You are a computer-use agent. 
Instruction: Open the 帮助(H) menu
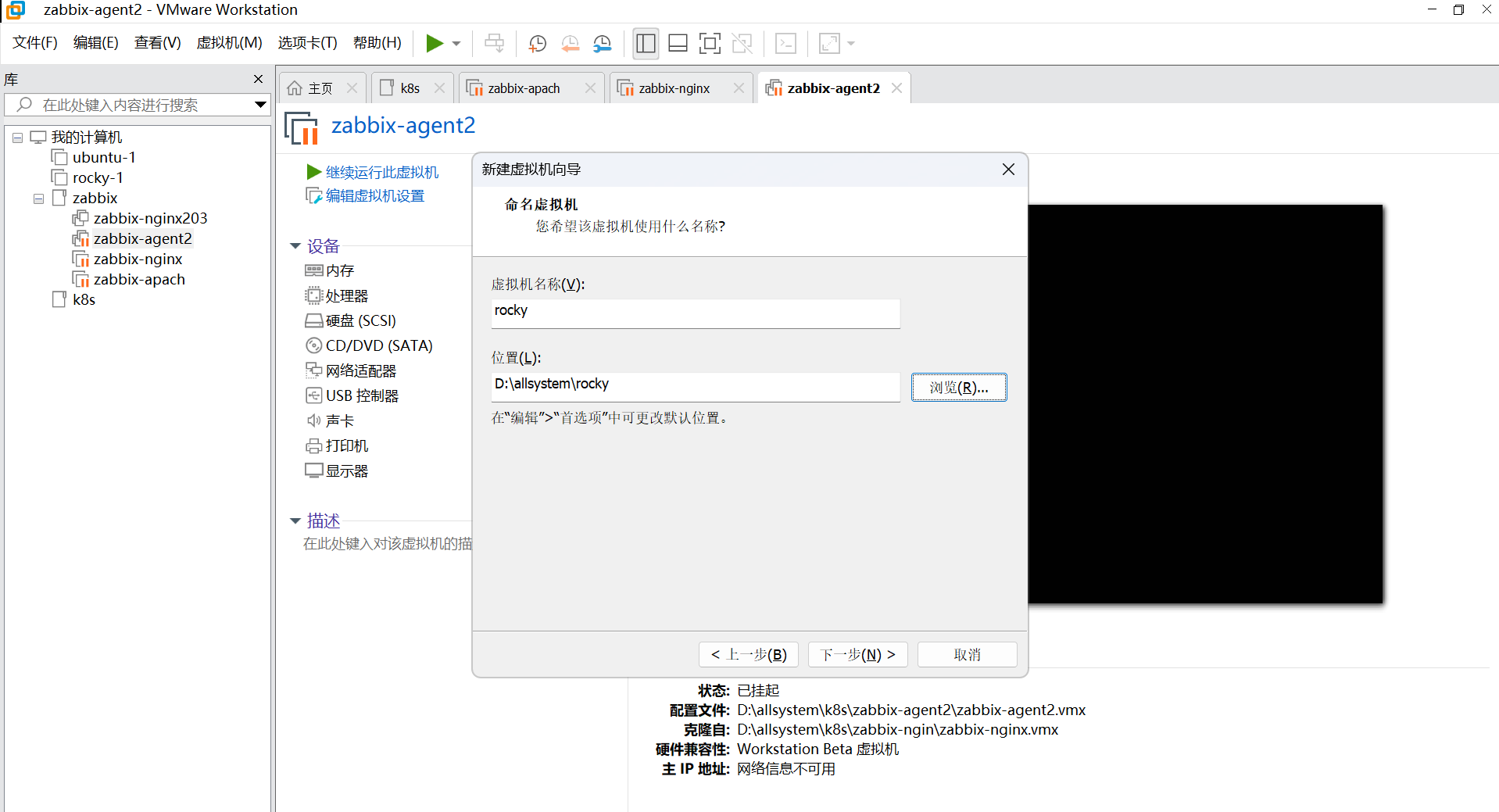[x=377, y=43]
